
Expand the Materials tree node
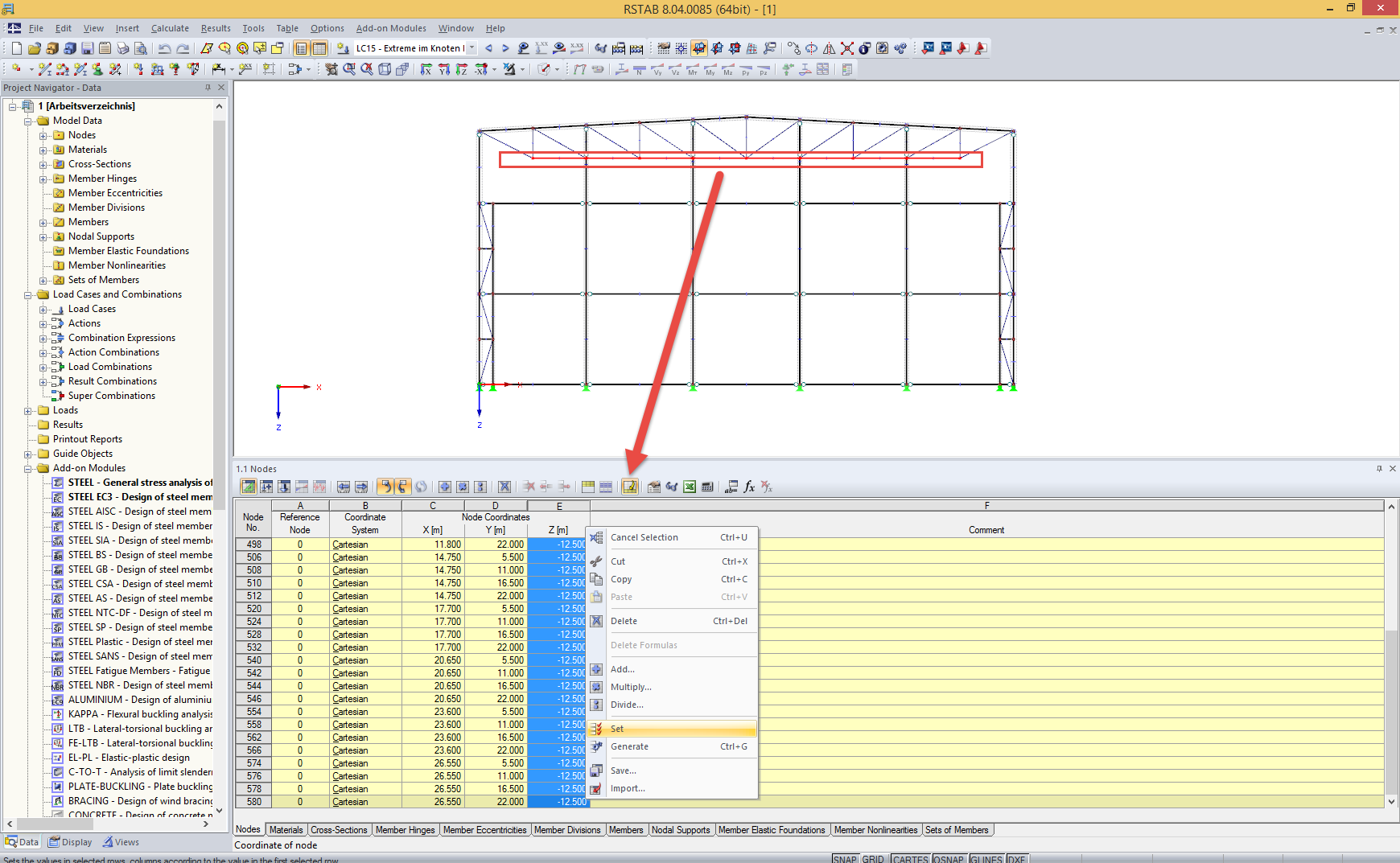(43, 150)
